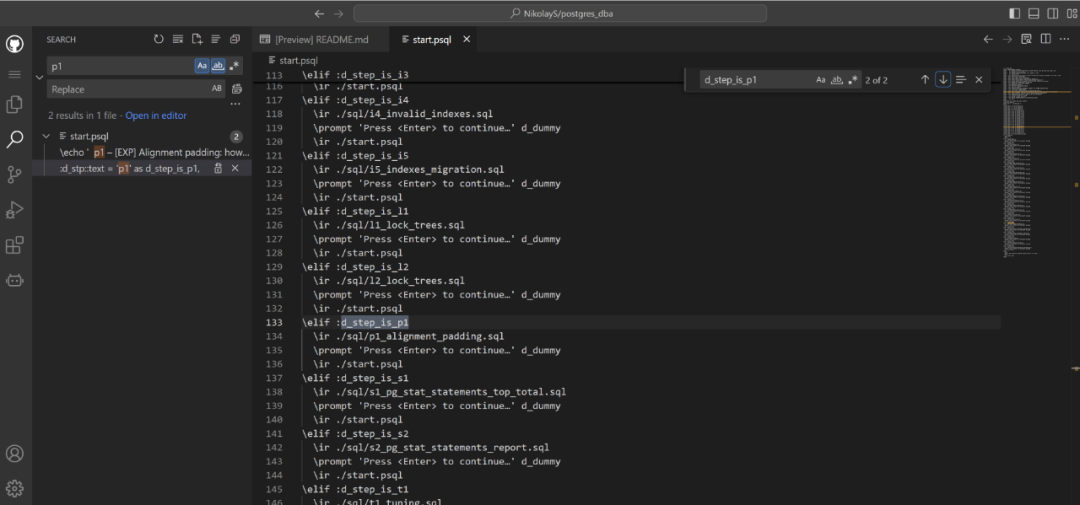
Task: Open the GitHub menu icon
Action: (15, 45)
